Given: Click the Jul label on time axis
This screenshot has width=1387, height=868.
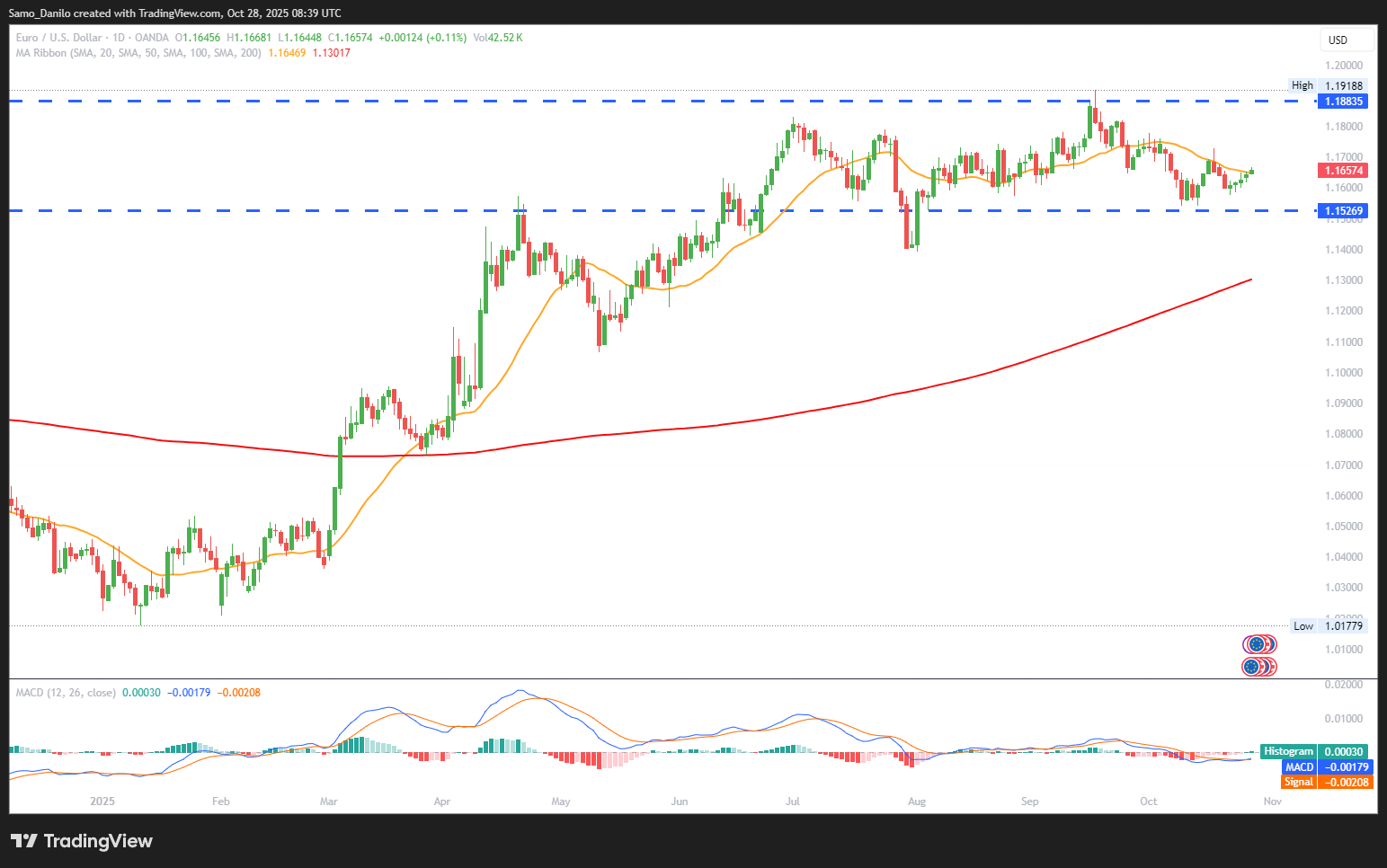Looking at the screenshot, I should click(793, 802).
